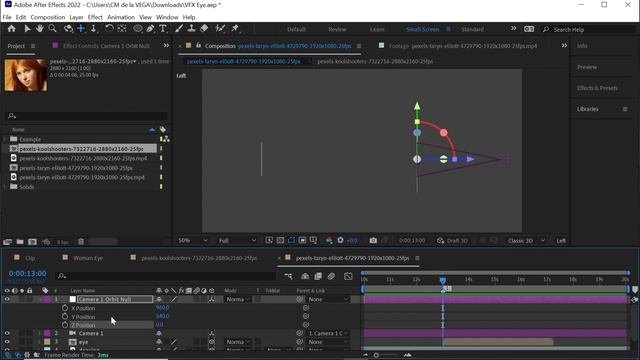The height and width of the screenshot is (360, 640).
Task: Open the Composition menu
Action: [x=48, y=17]
